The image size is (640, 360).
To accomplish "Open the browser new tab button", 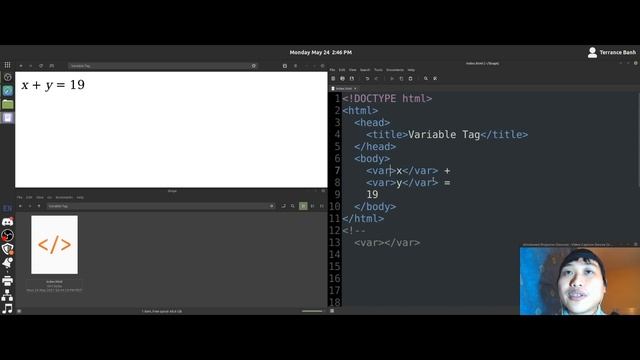I will pos(285,66).
